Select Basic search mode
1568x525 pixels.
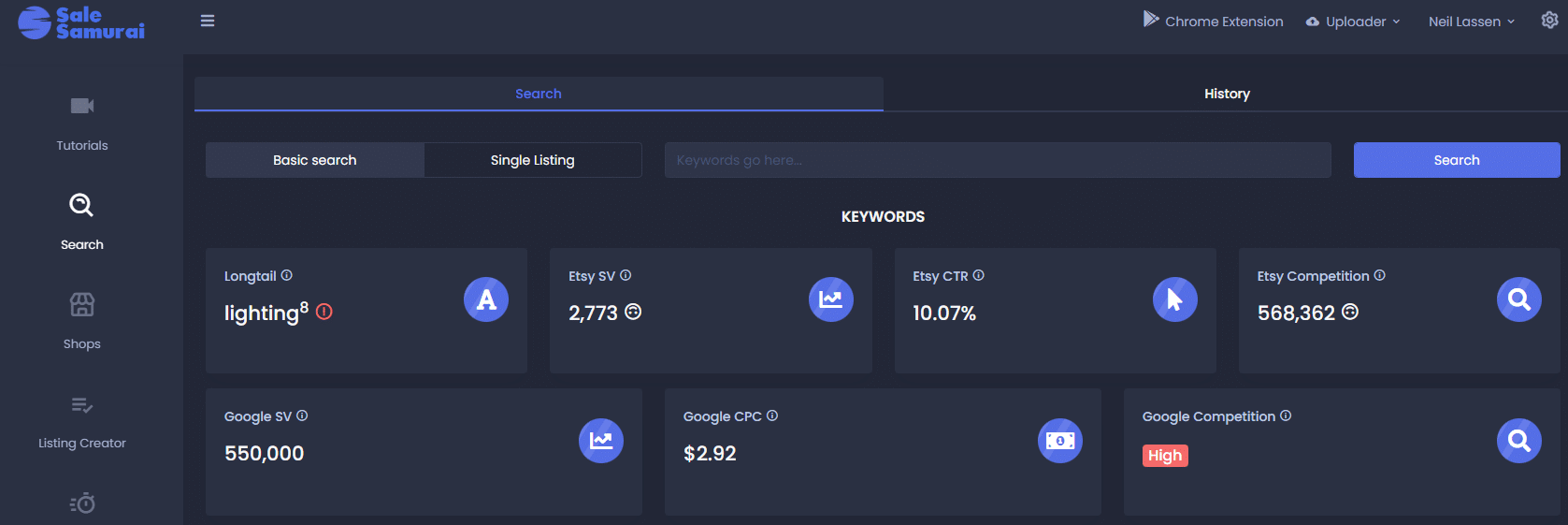(315, 160)
